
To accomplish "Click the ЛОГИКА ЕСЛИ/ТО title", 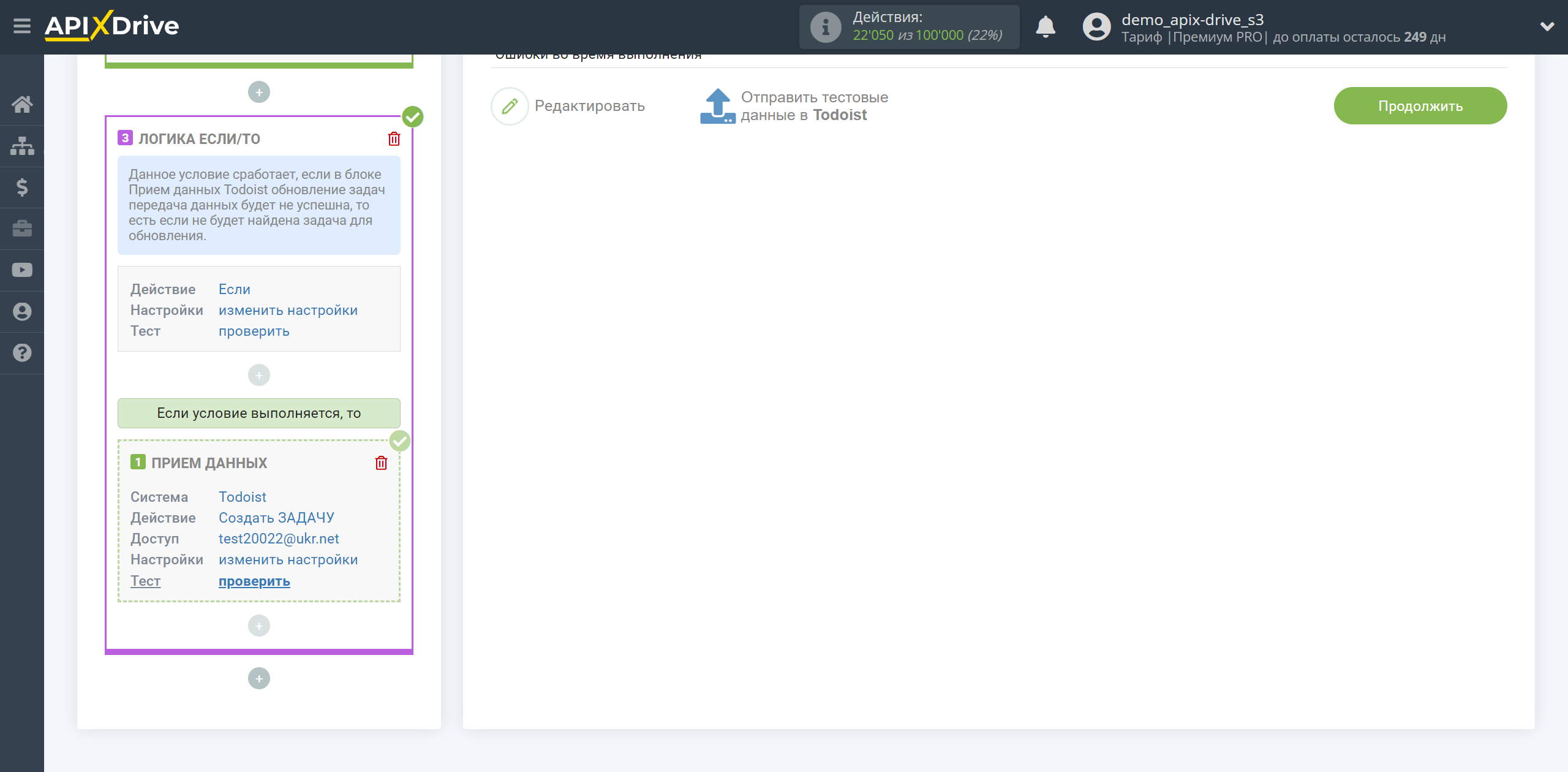I will click(x=200, y=139).
